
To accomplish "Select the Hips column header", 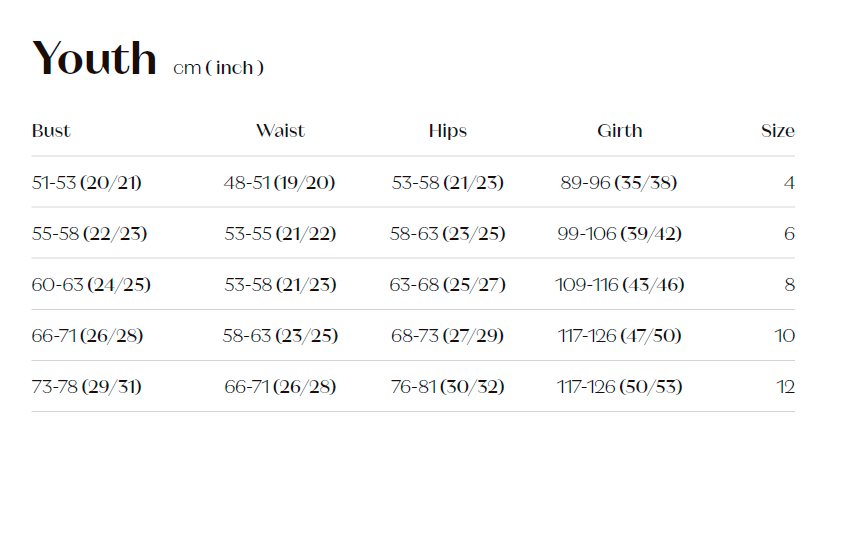I will 448,130.
